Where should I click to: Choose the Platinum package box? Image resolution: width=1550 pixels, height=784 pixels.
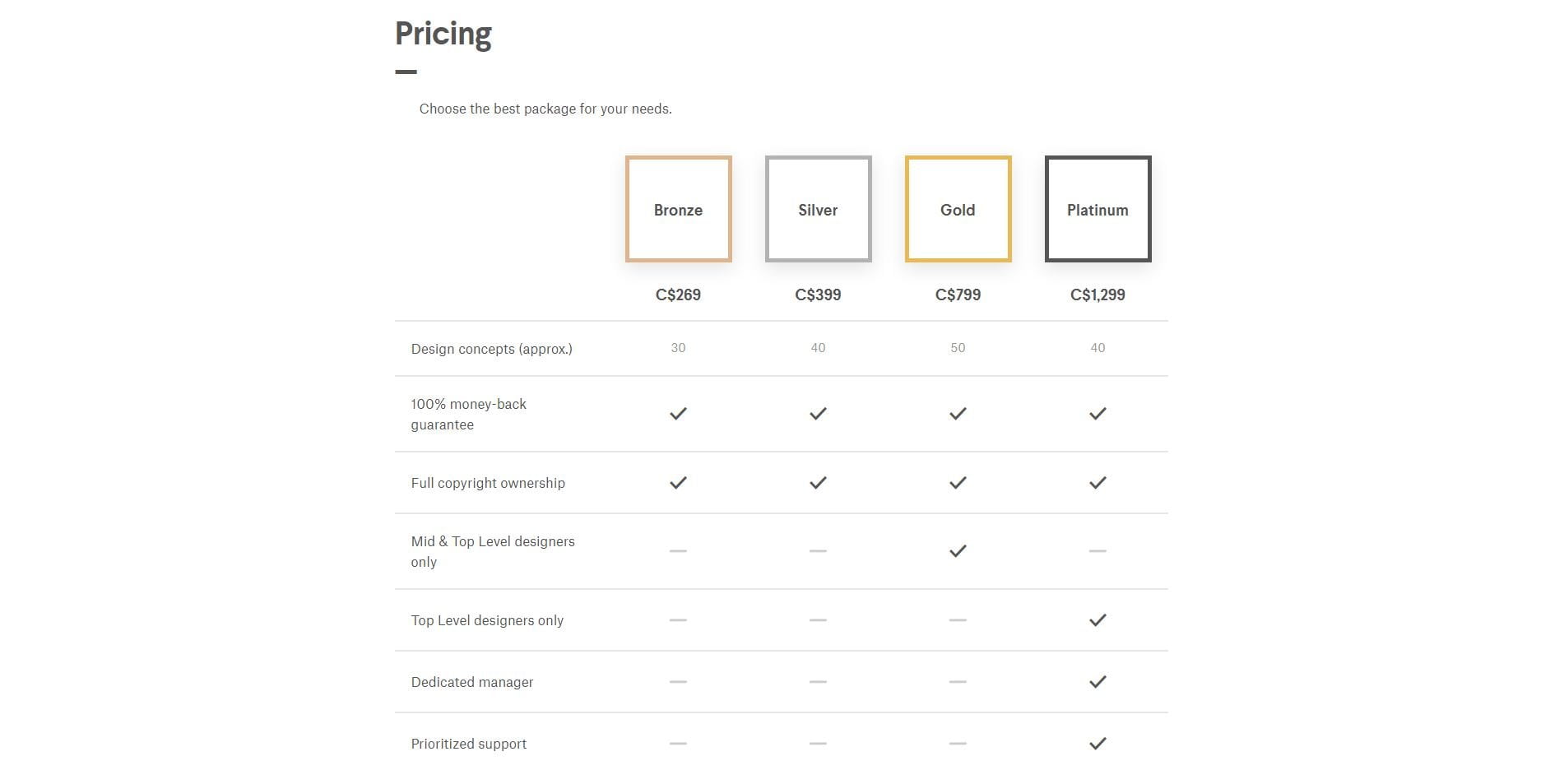coord(1098,209)
